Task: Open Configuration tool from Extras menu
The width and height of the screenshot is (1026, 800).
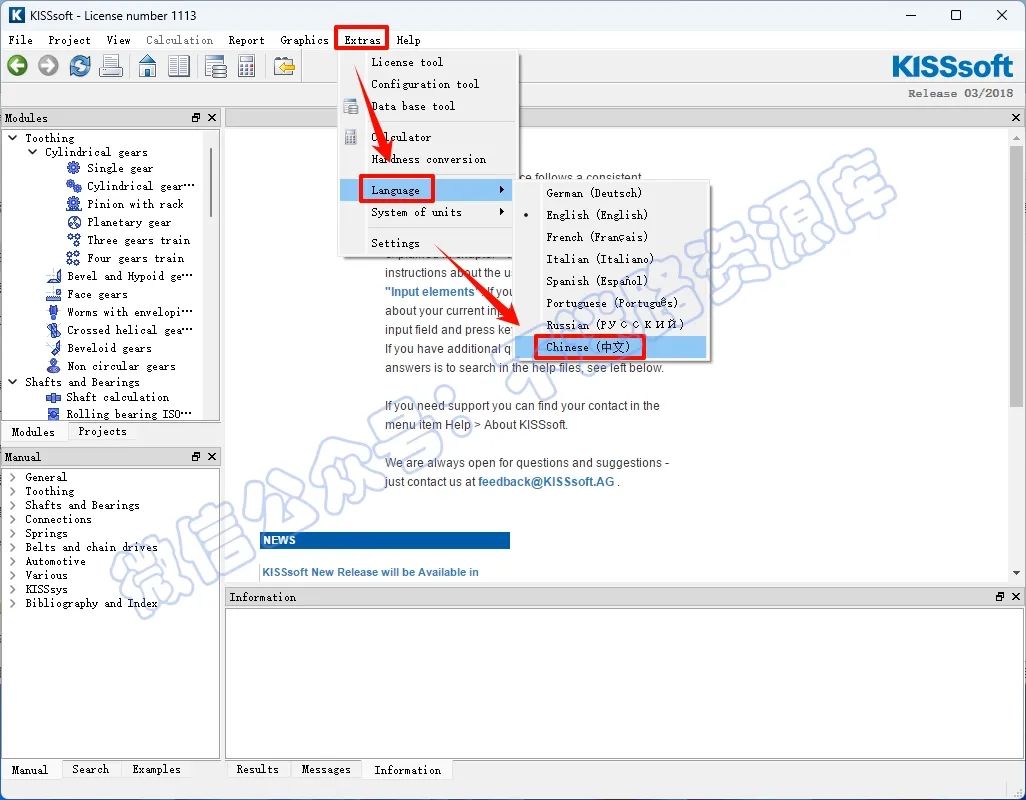Action: pyautogui.click(x=425, y=84)
